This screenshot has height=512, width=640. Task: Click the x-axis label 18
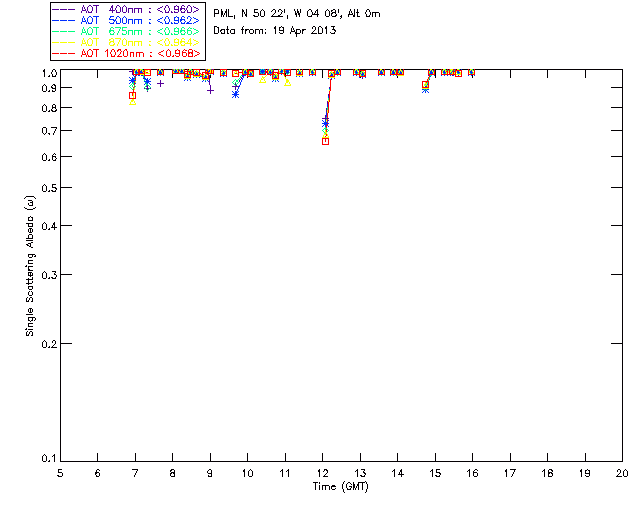547,474
